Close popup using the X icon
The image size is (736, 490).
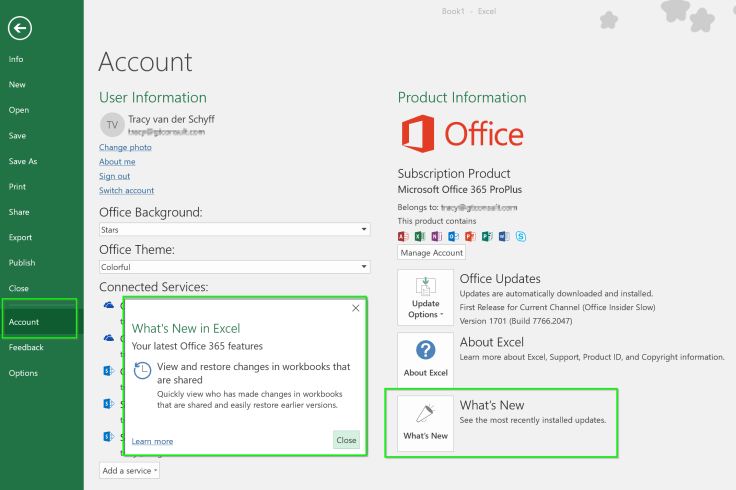[x=356, y=309]
